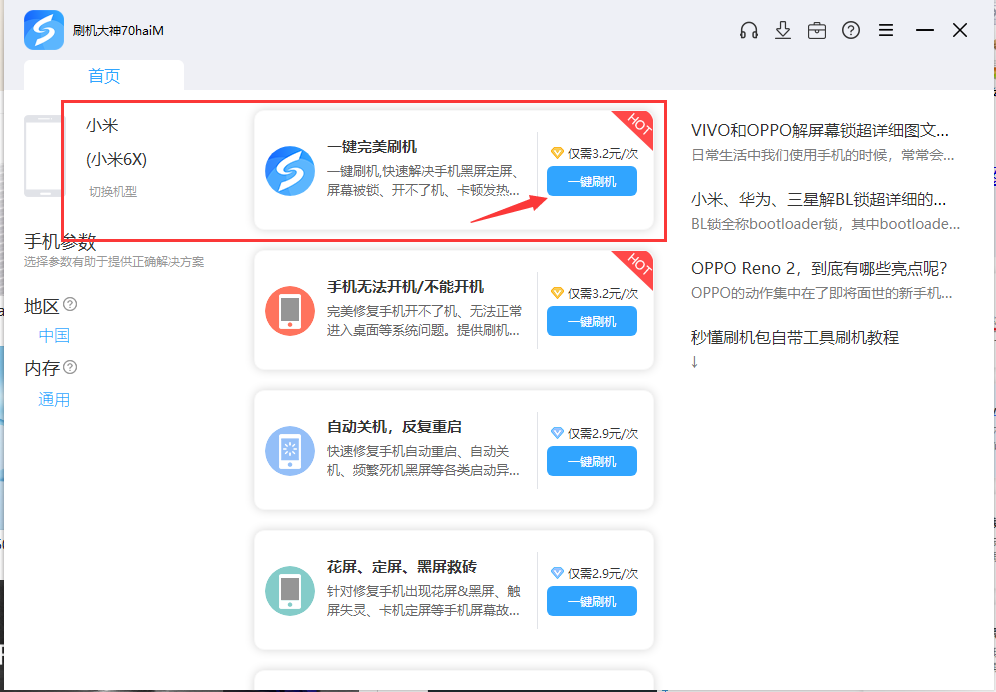996x692 pixels.
Task: Minimize the 刷机大神 window
Action: point(925,30)
